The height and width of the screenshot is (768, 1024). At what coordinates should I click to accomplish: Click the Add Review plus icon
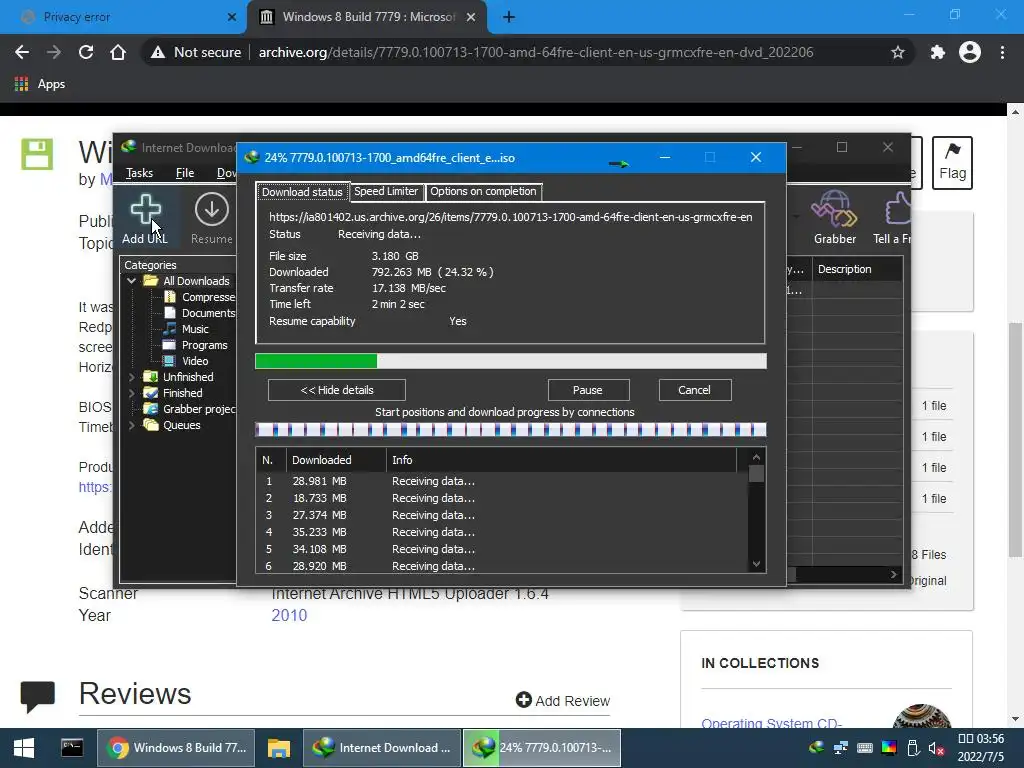[x=523, y=700]
